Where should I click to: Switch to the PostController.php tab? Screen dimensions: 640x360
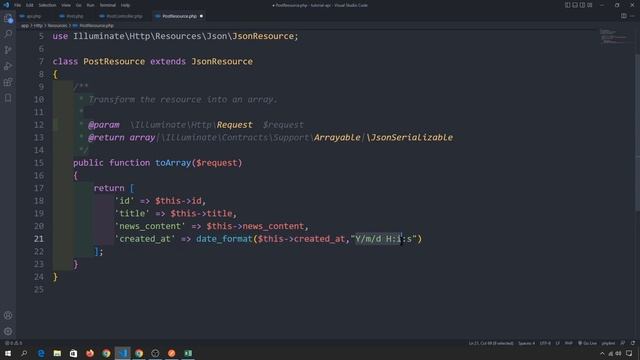(x=124, y=16)
